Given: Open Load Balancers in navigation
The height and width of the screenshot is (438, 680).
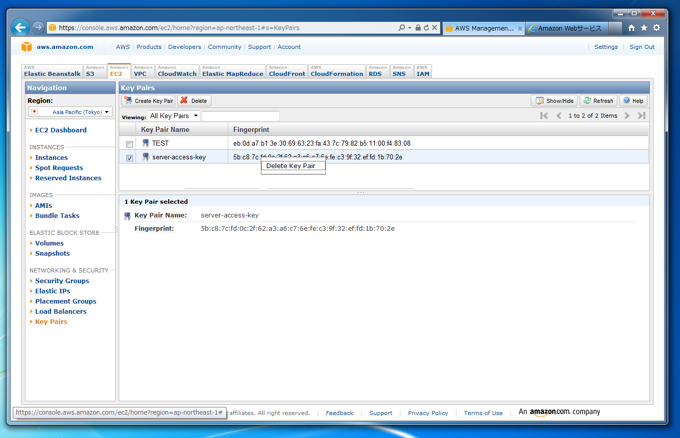Looking at the screenshot, I should point(61,311).
